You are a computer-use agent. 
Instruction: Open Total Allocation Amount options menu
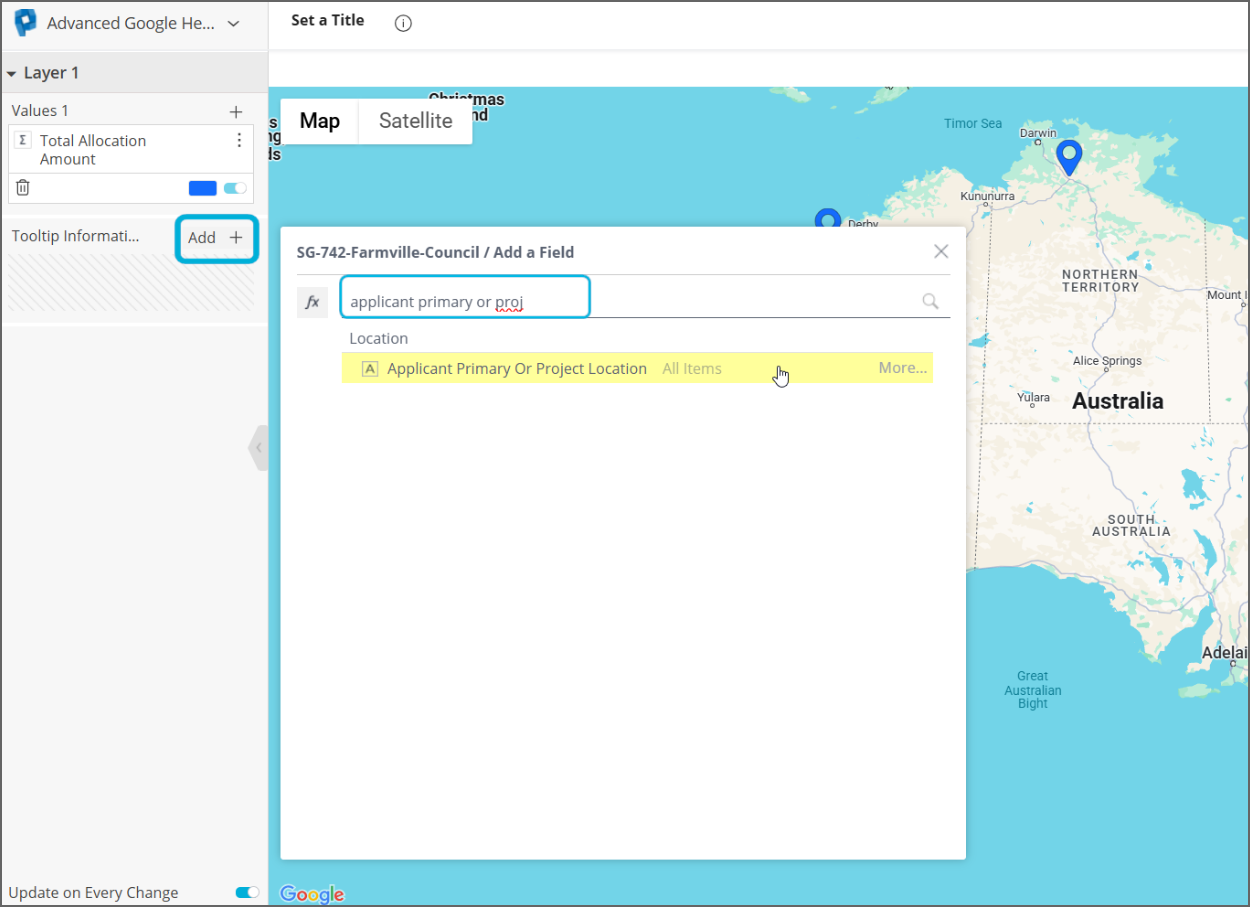(239, 141)
